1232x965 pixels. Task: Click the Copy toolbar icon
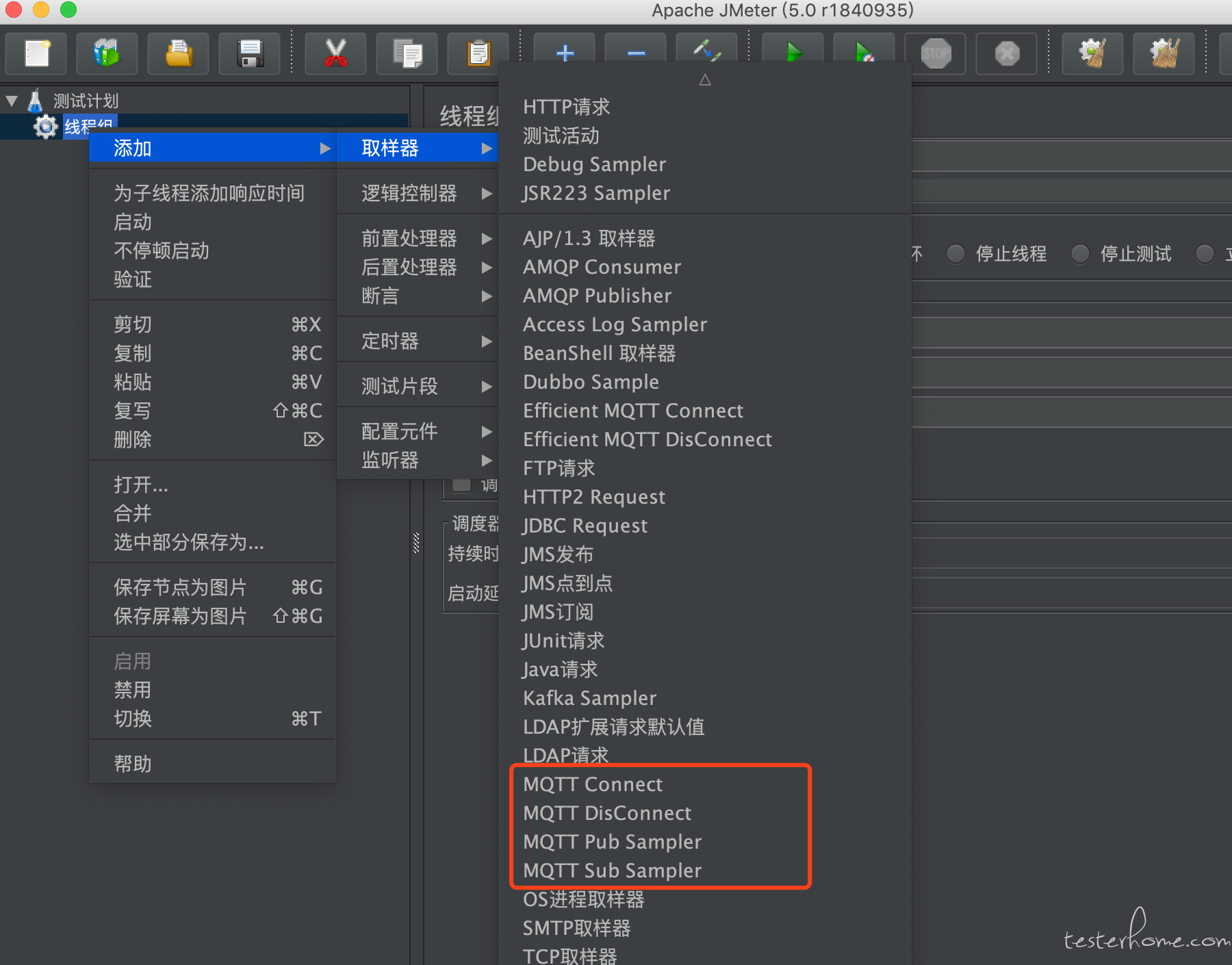pos(407,53)
